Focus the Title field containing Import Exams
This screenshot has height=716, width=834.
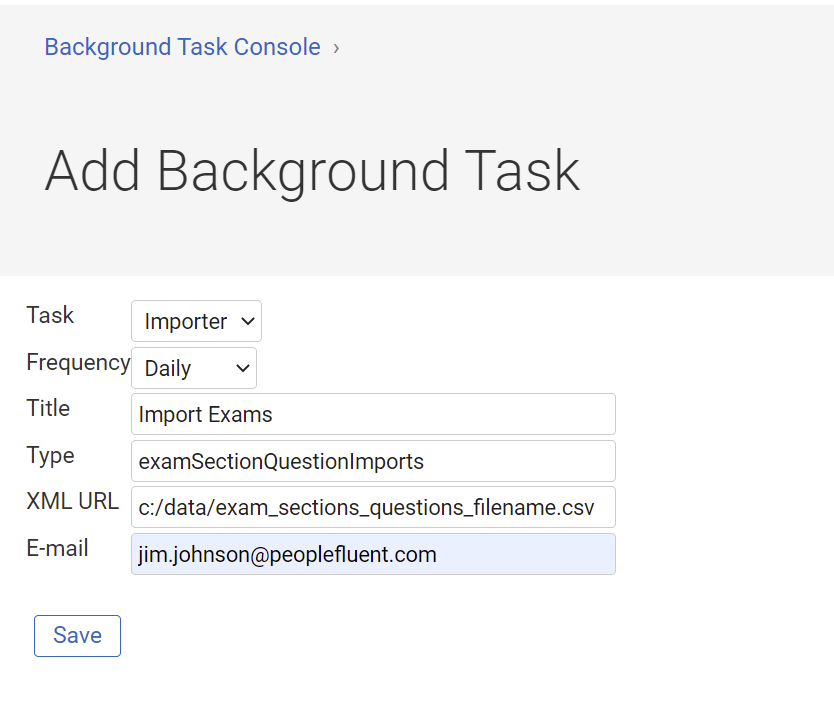373,414
